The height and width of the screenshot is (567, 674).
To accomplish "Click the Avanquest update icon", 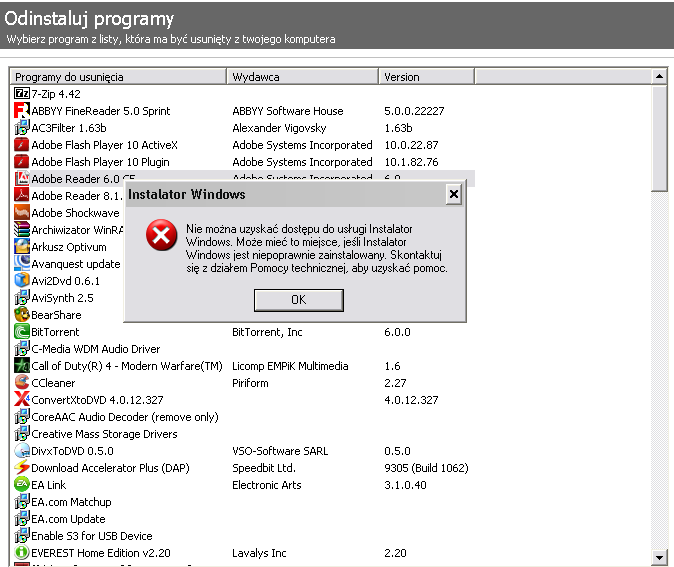I will point(21,264).
